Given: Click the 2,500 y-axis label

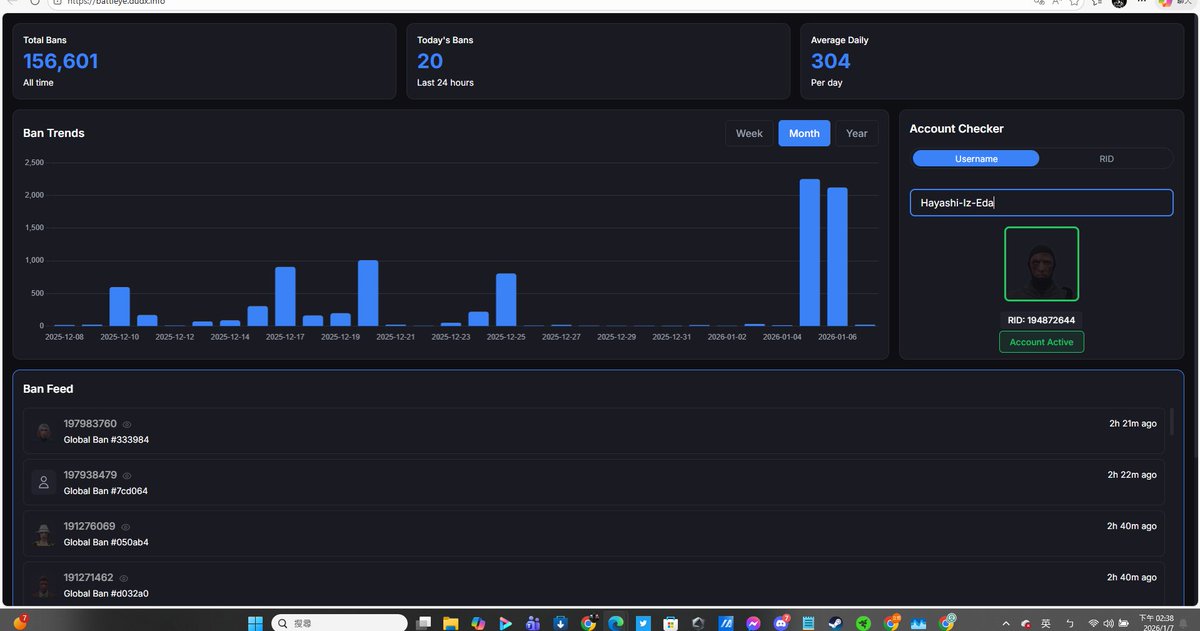Looking at the screenshot, I should click(34, 163).
